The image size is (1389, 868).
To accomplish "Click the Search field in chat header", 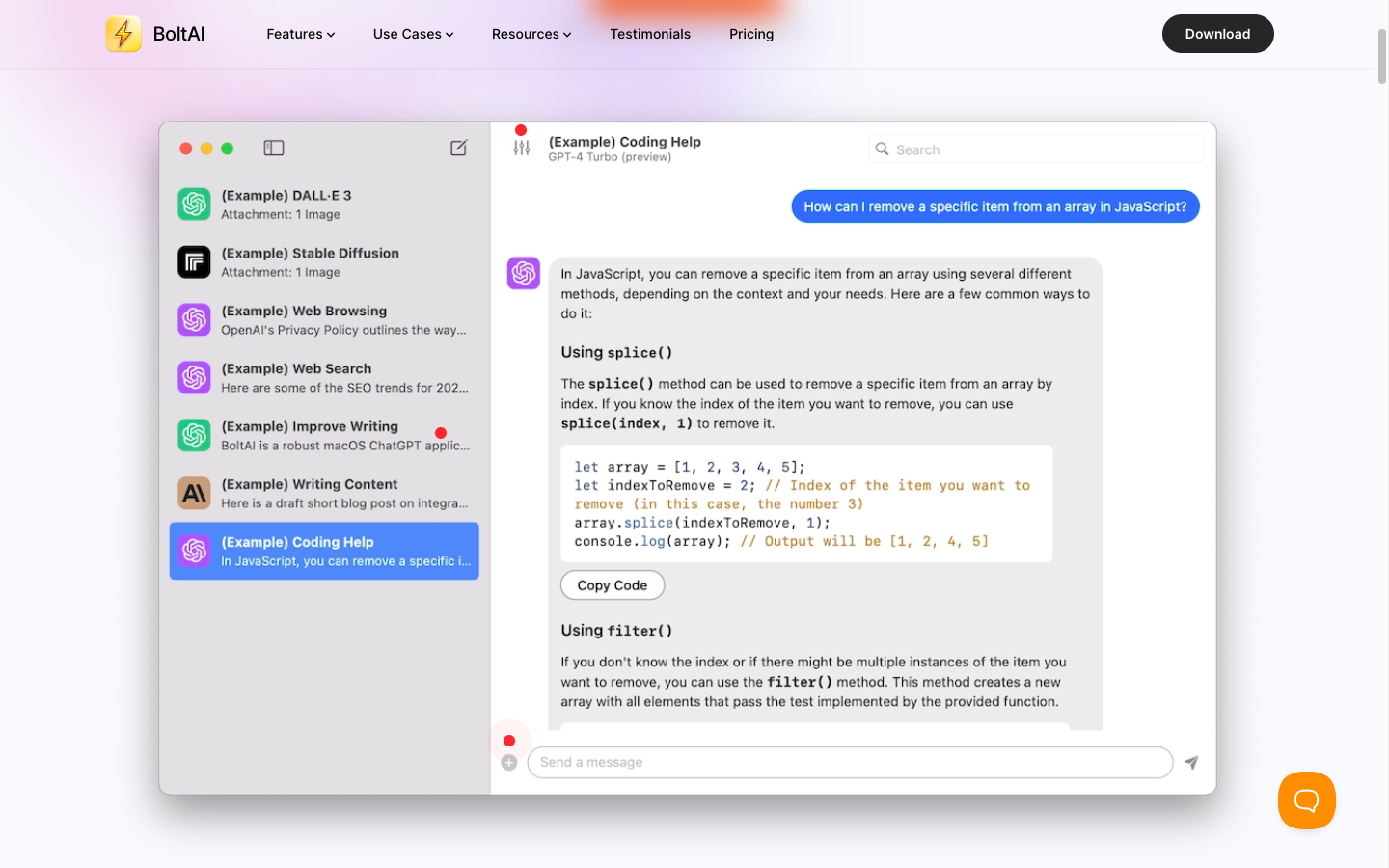I will coord(1036,149).
